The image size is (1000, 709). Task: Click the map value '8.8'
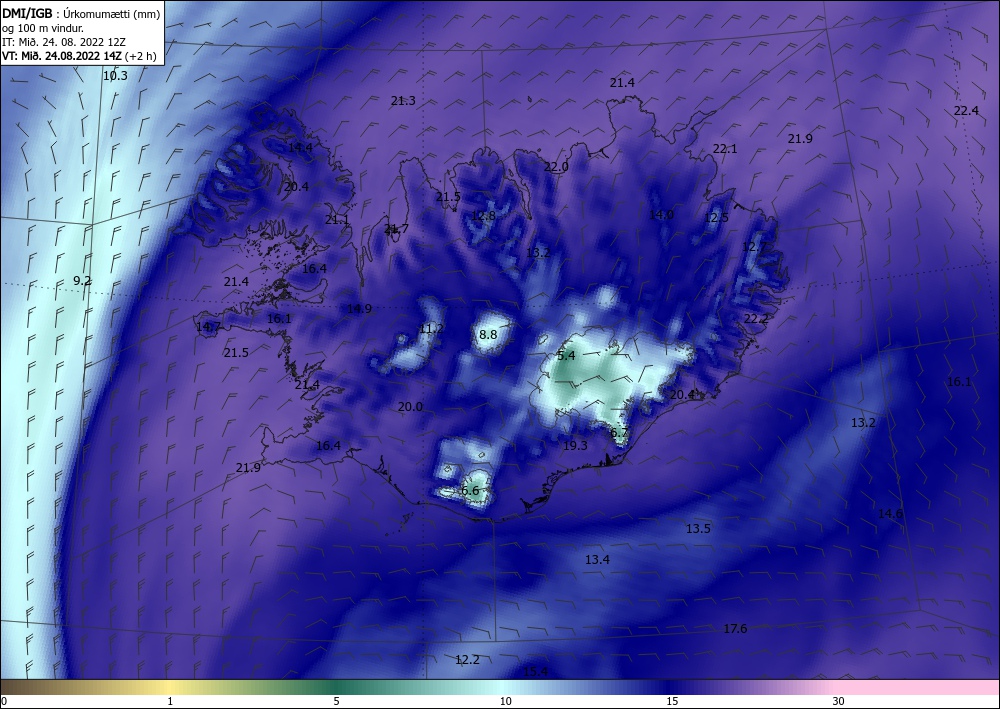pyautogui.click(x=488, y=335)
